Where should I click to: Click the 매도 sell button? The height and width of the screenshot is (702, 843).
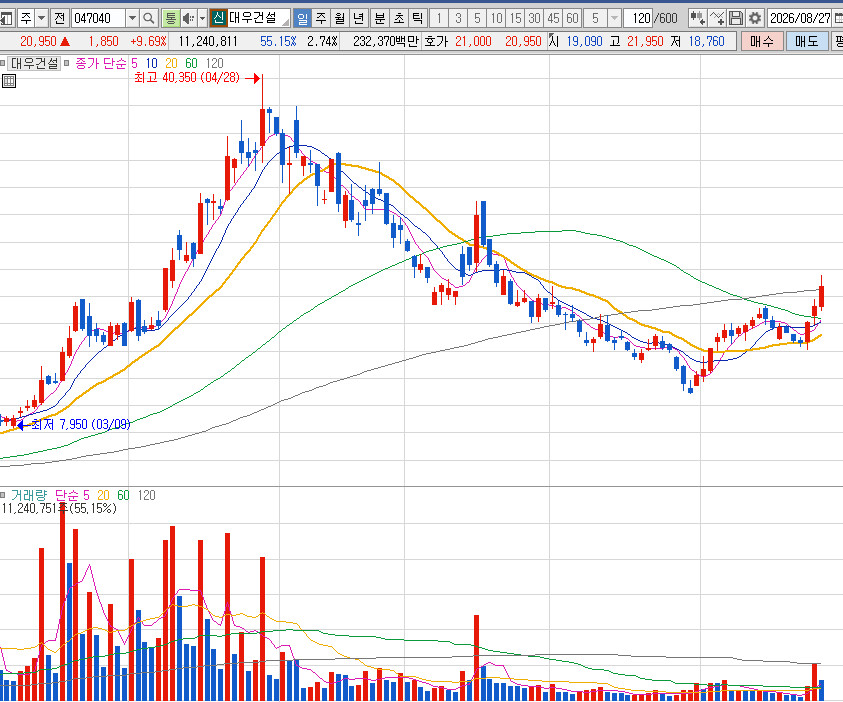(806, 41)
